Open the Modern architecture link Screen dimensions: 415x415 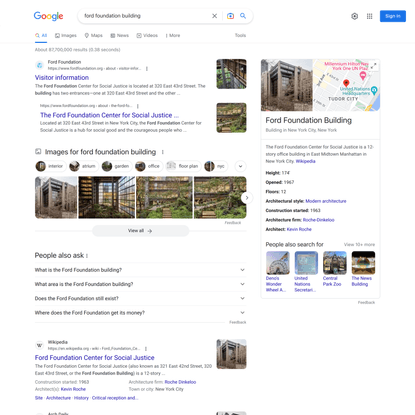point(326,201)
